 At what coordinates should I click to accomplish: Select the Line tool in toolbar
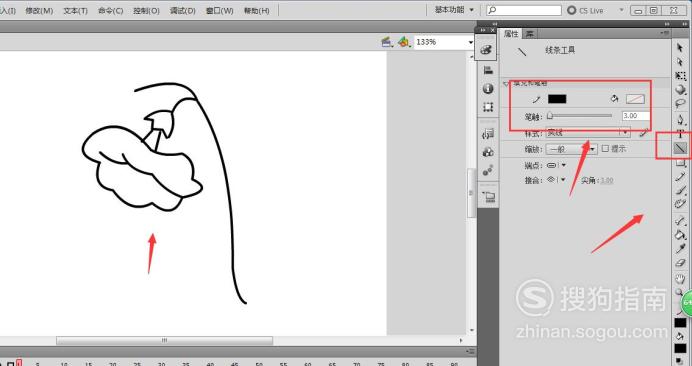pyautogui.click(x=680, y=148)
